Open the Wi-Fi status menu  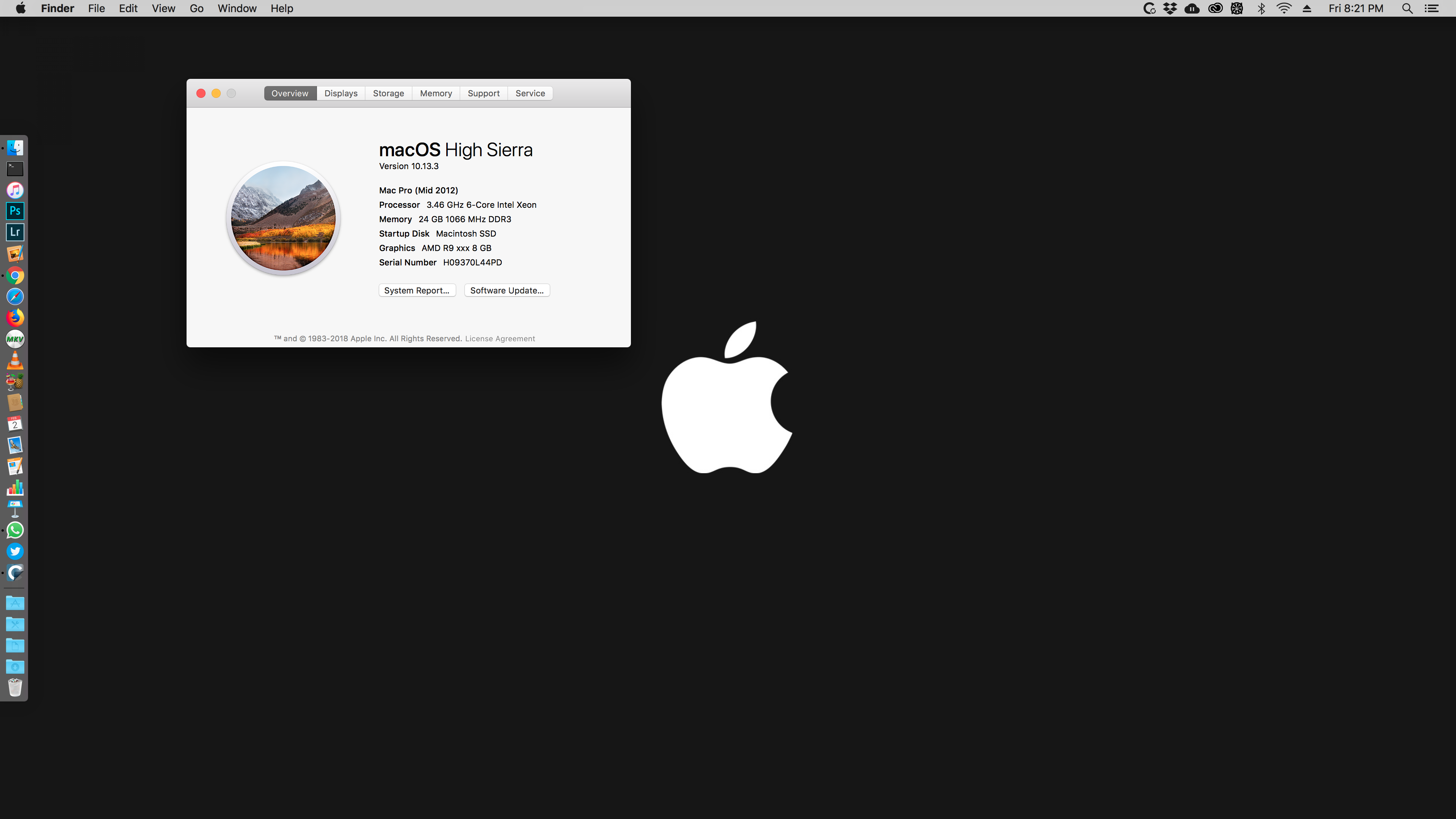(1283, 8)
